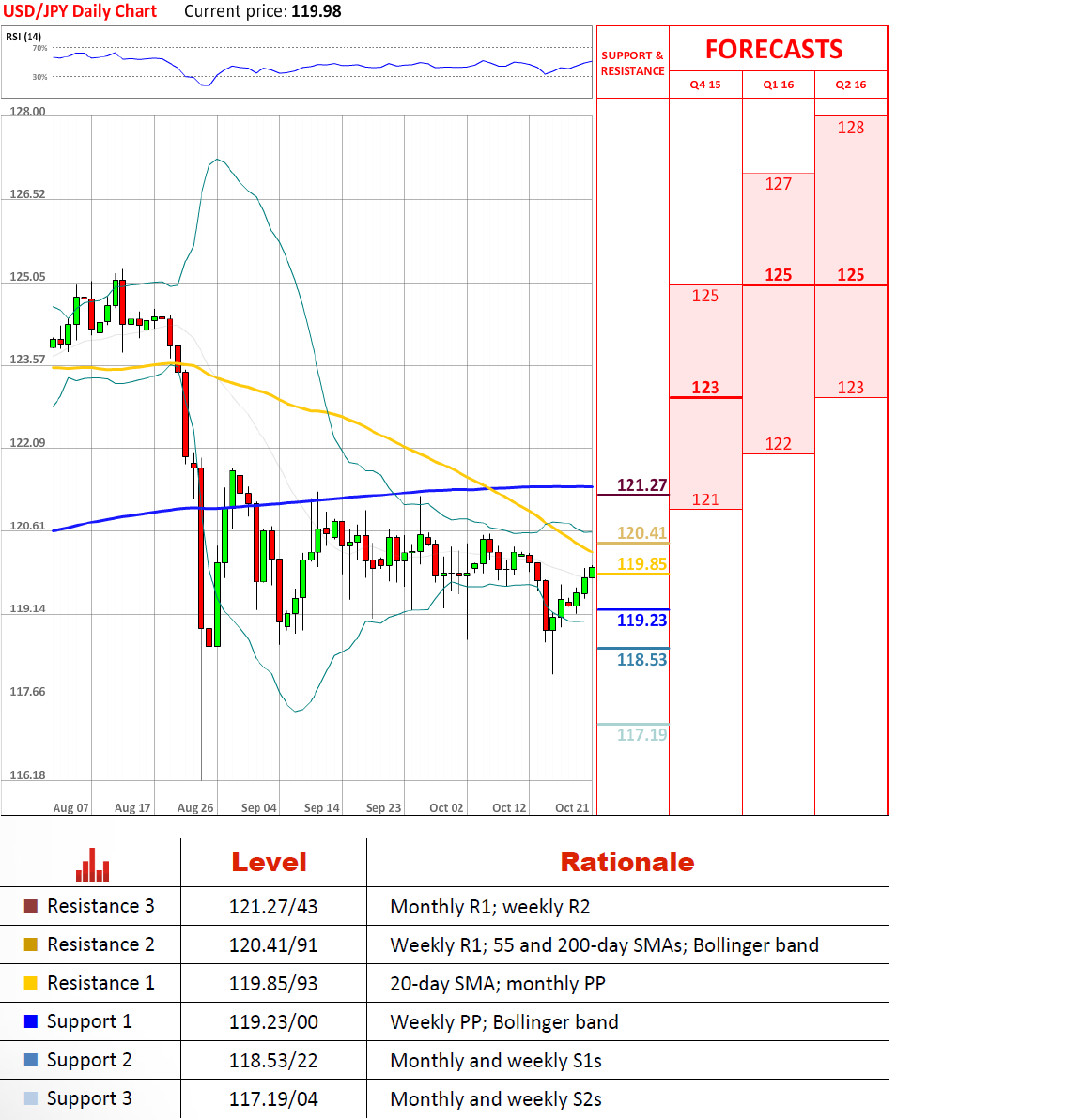Image resolution: width=1082 pixels, height=1120 pixels.
Task: Click the 122 forecast value in Q1 16
Action: click(779, 444)
